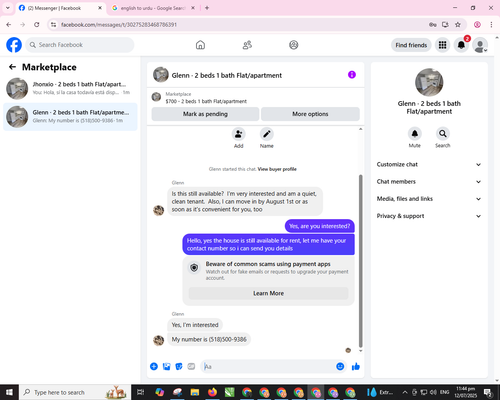The height and width of the screenshot is (400, 500).
Task: Open the Facebook logo home link
Action: [14, 45]
